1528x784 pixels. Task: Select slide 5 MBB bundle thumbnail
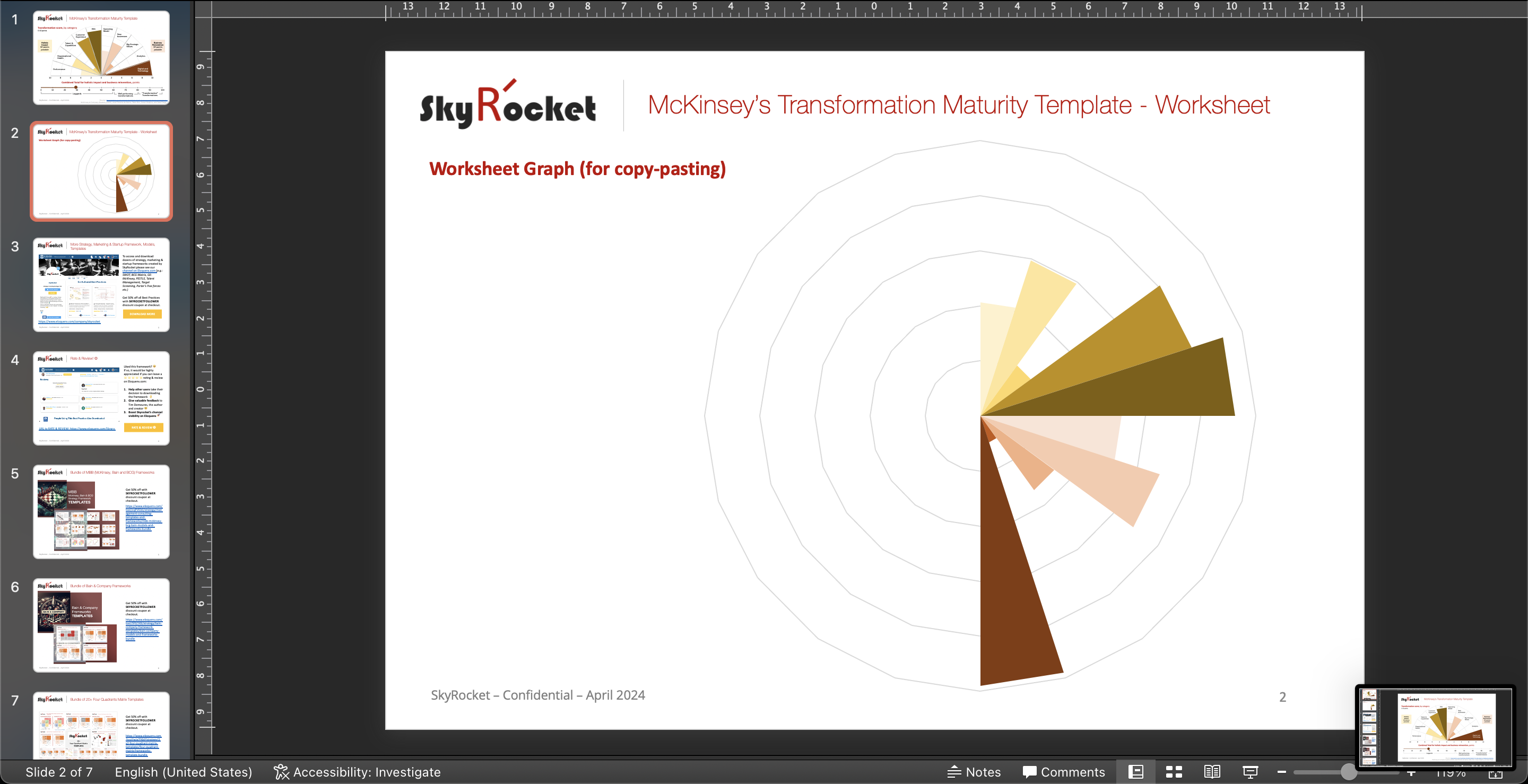[x=101, y=511]
